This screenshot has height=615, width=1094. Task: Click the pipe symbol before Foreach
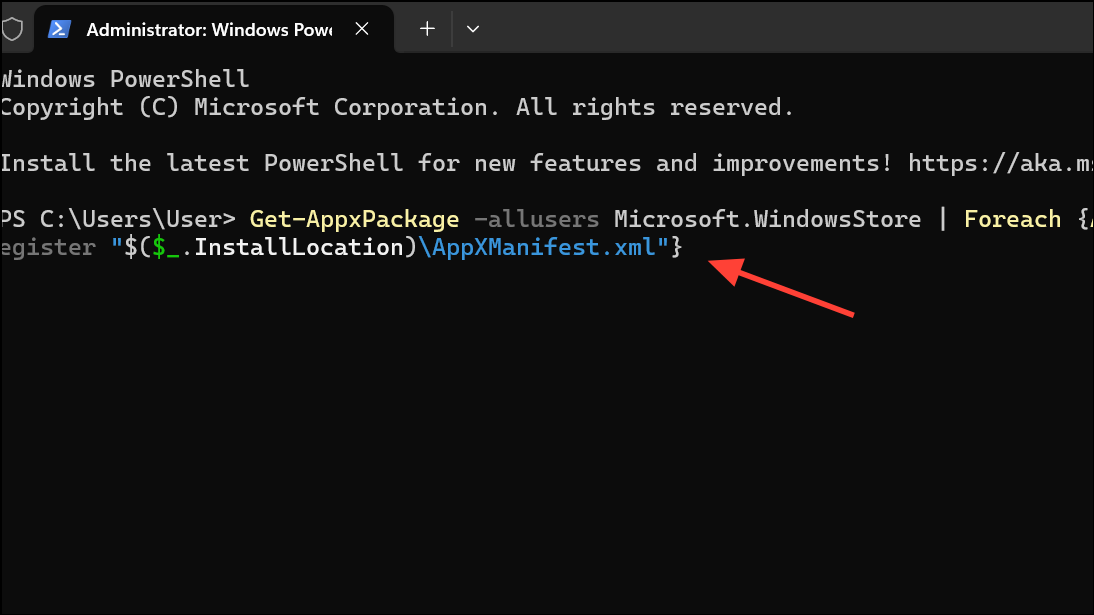pyautogui.click(x=942, y=219)
